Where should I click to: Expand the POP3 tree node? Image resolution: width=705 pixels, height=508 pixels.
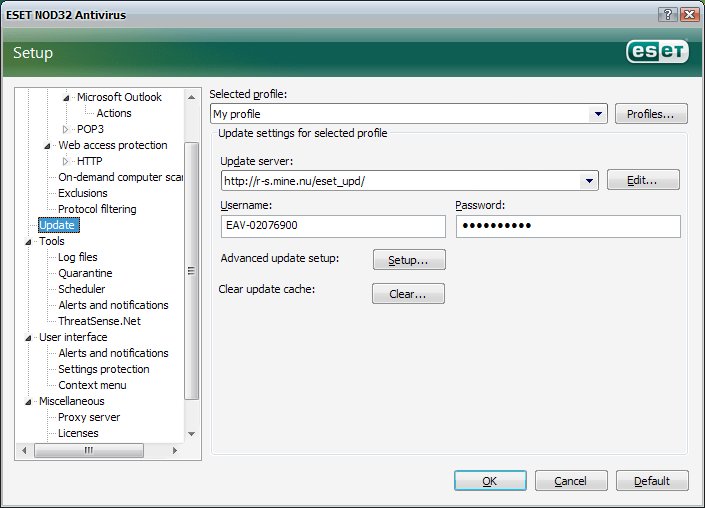click(66, 129)
